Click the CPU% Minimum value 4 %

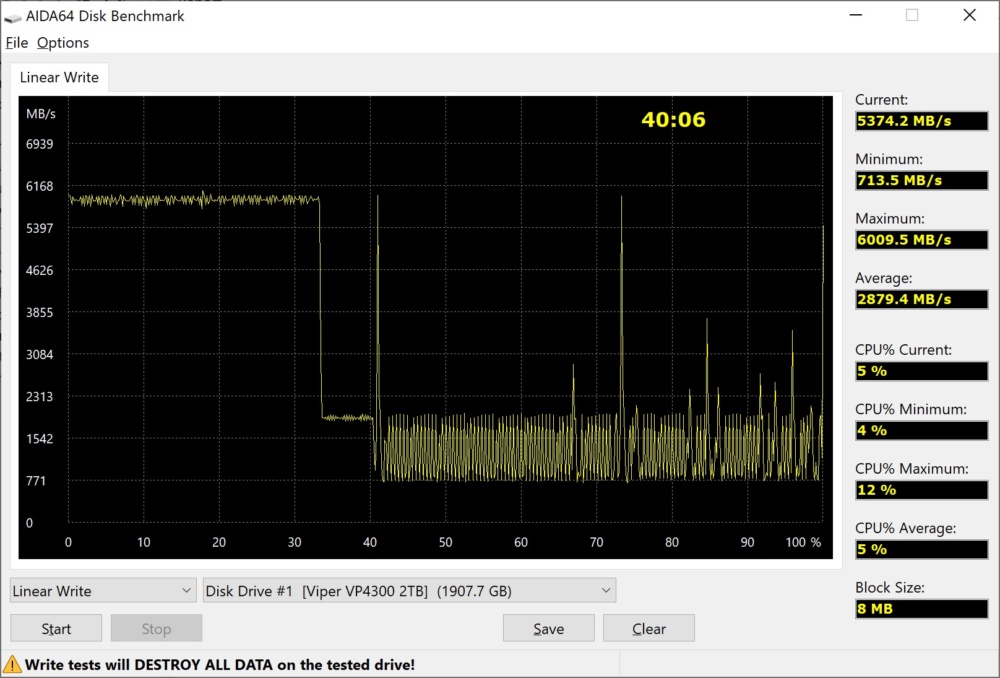point(922,430)
